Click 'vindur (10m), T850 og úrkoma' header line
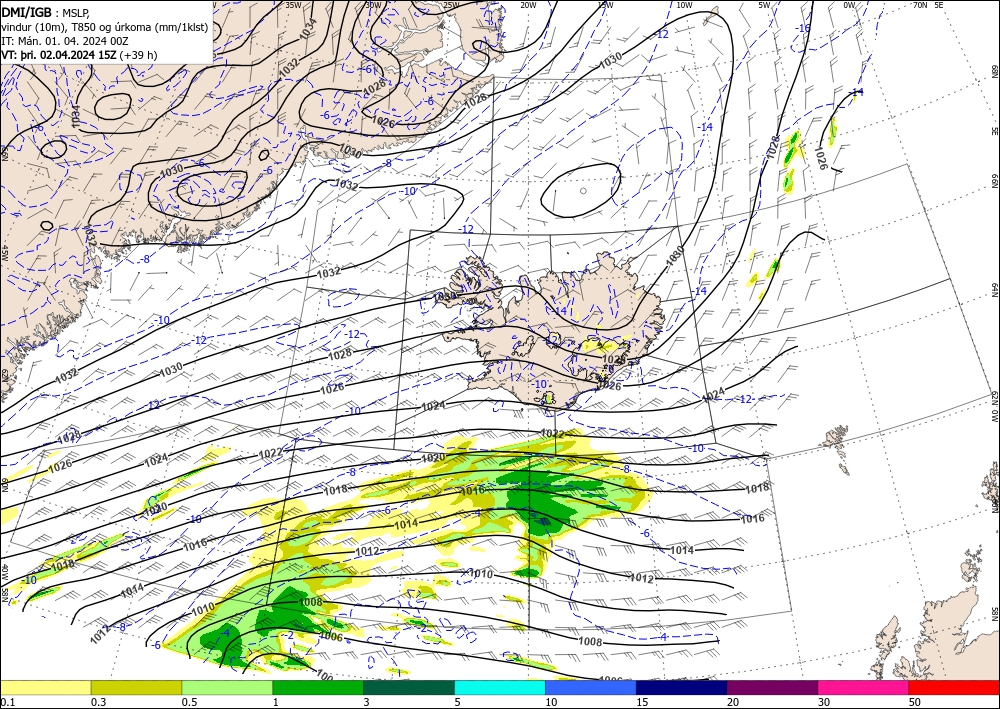 [x=105, y=26]
